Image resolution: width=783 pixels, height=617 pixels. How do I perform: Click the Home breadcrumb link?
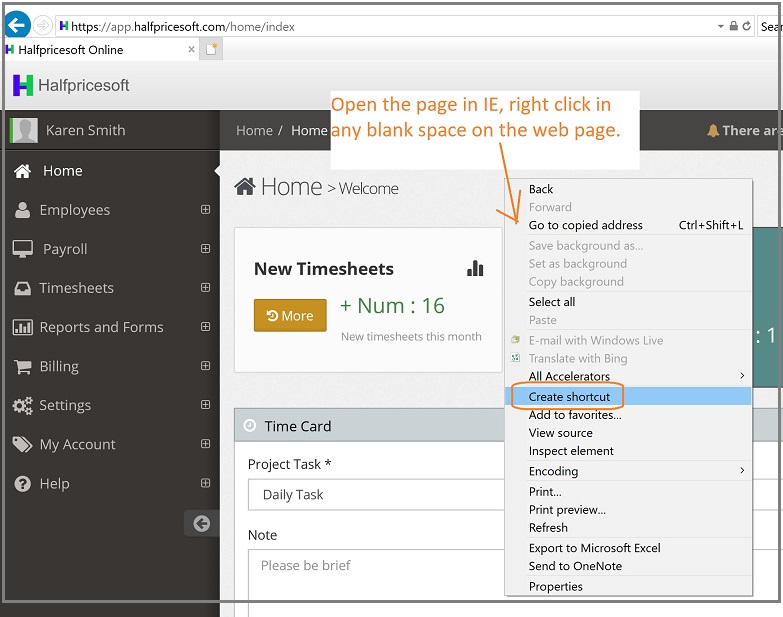click(254, 131)
